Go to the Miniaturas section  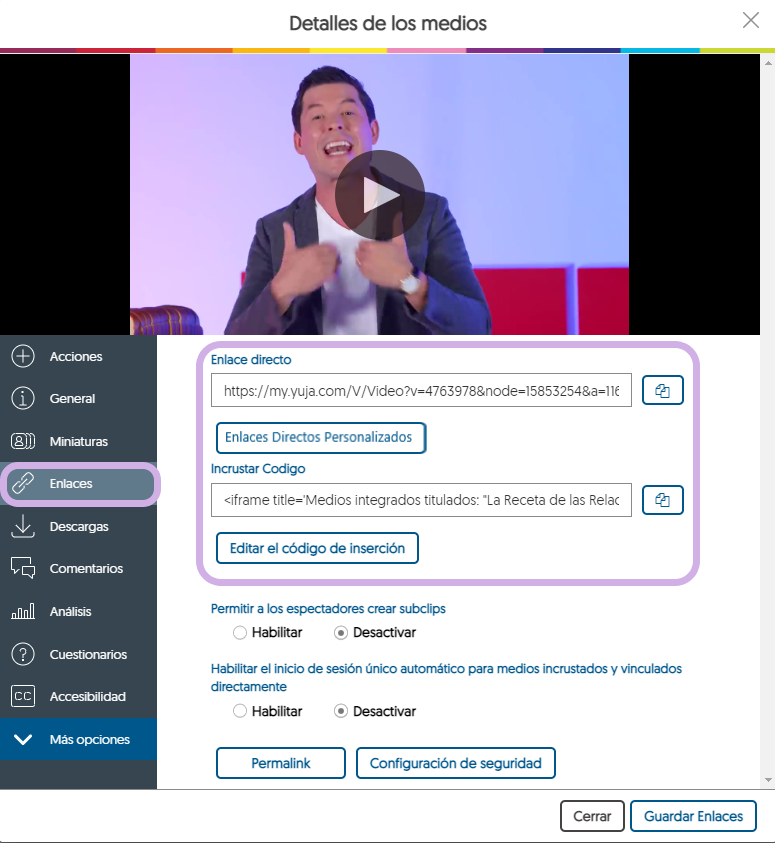click(x=78, y=441)
